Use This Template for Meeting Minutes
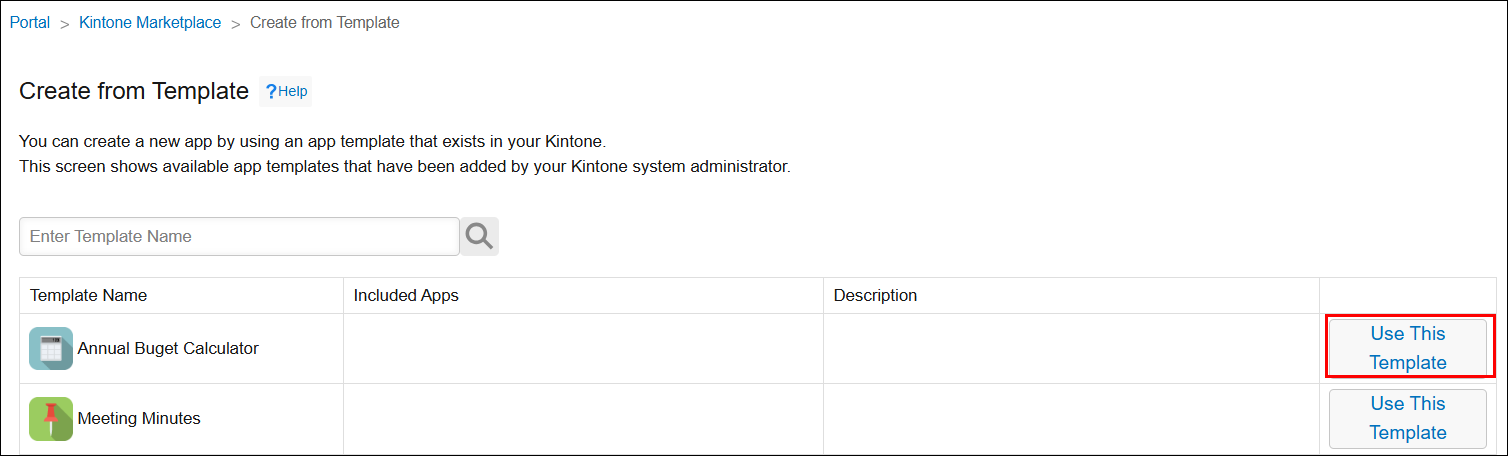The image size is (1508, 456). [x=1408, y=418]
